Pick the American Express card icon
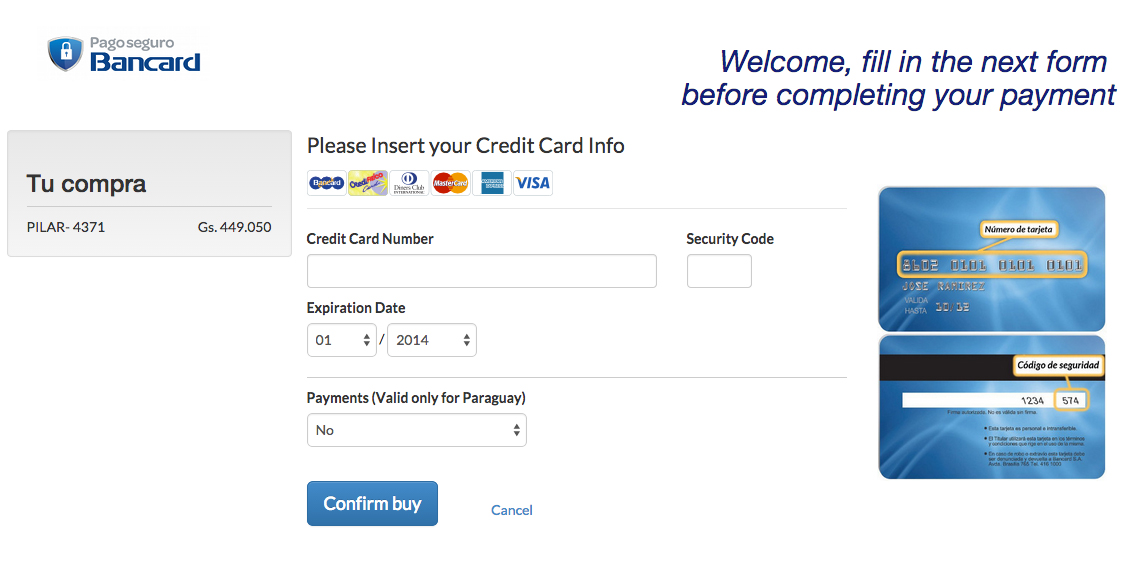Viewport: 1148px width, 561px height. (x=492, y=183)
